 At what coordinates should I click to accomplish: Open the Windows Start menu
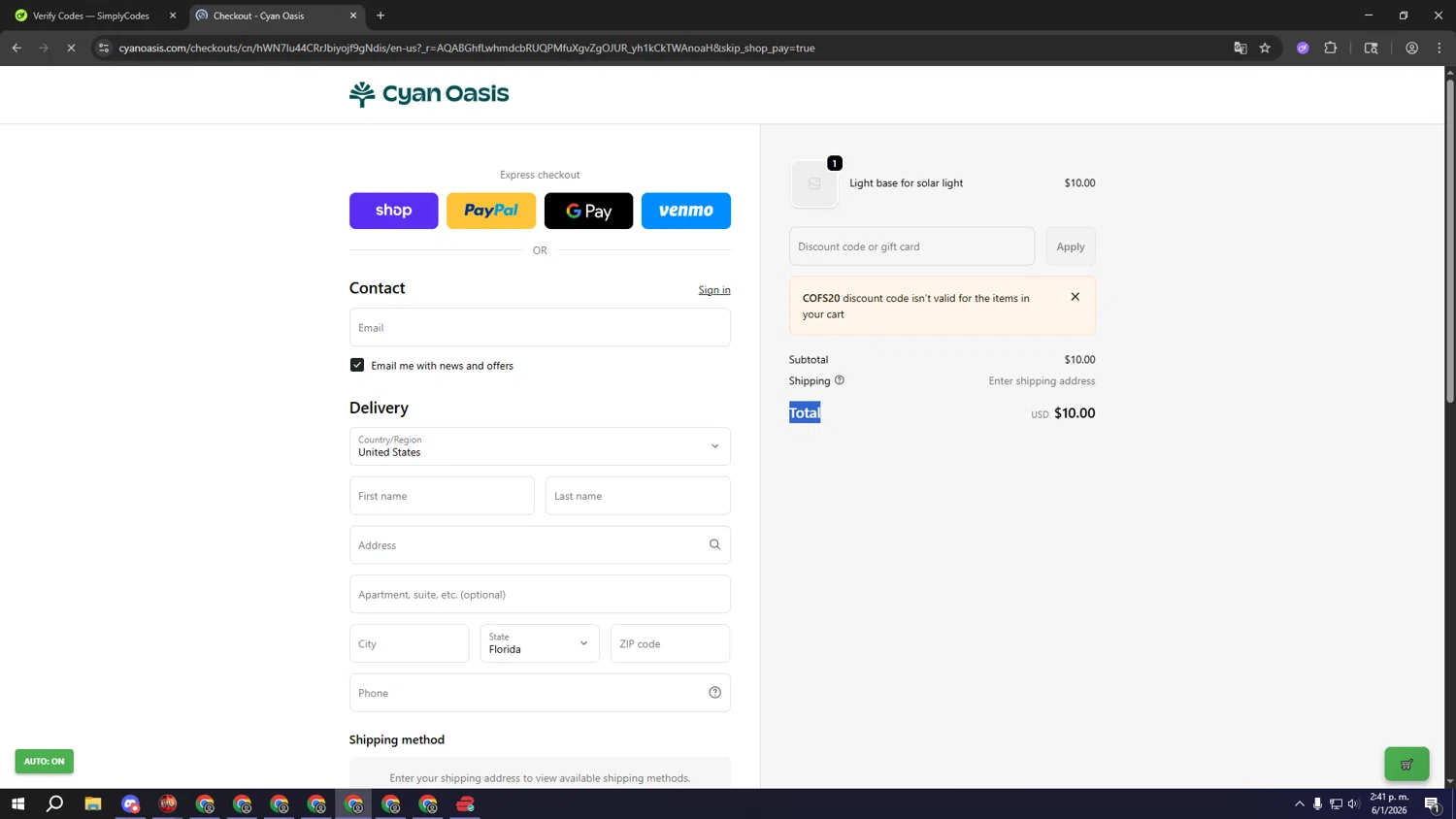click(17, 803)
